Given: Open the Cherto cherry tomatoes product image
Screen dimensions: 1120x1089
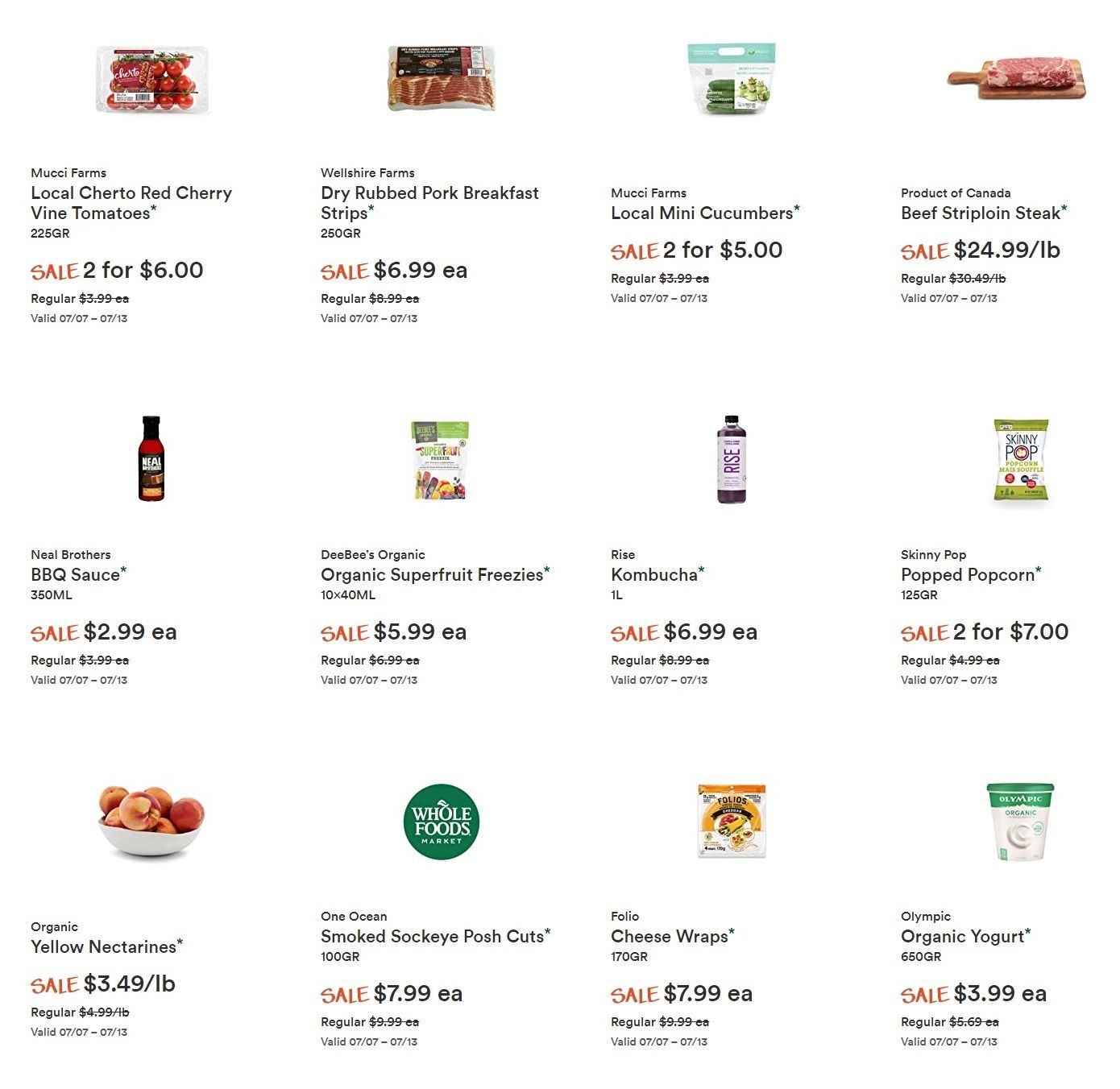Looking at the screenshot, I should (x=151, y=79).
